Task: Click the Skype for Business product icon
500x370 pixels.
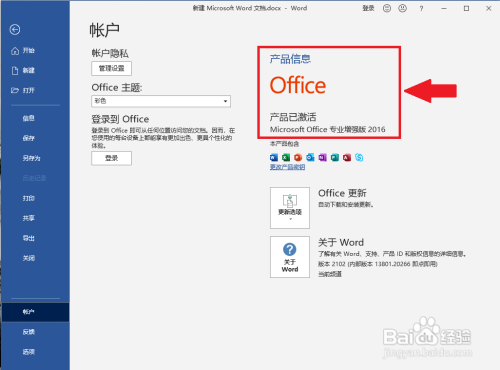Action: (359, 157)
